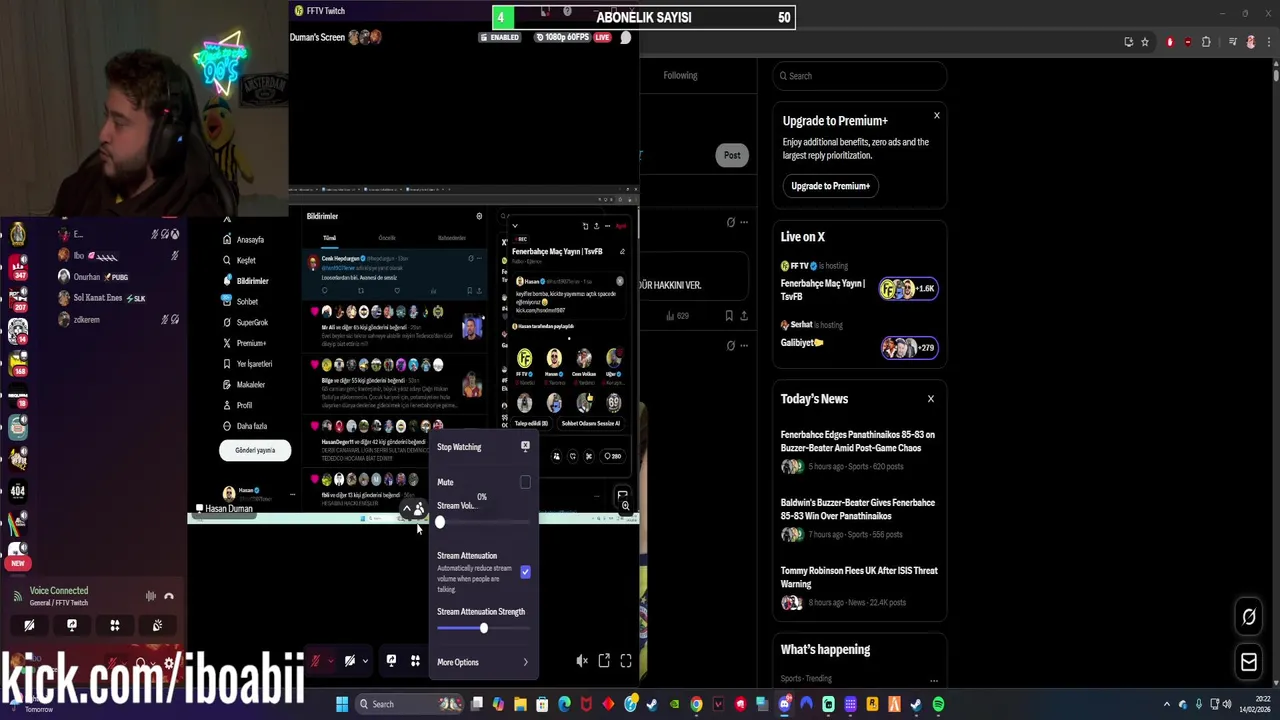Screen dimensions: 1280x720
Task: Click the Post button on X
Action: click(732, 155)
